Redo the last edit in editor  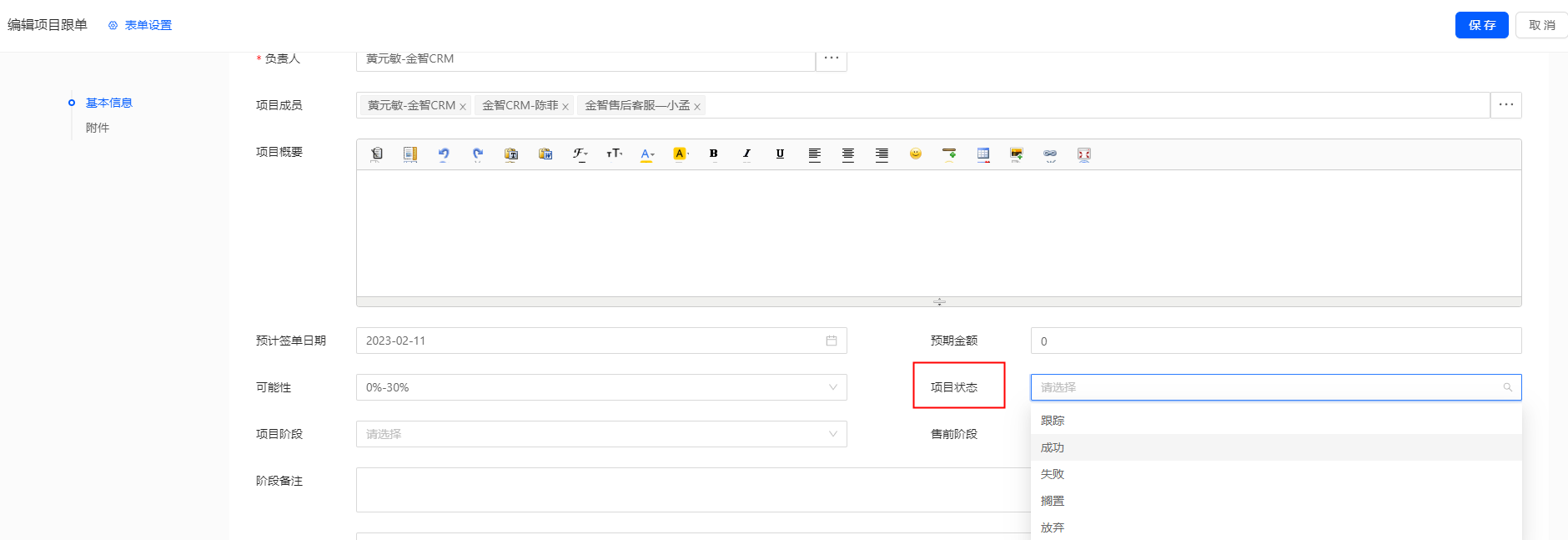click(478, 154)
